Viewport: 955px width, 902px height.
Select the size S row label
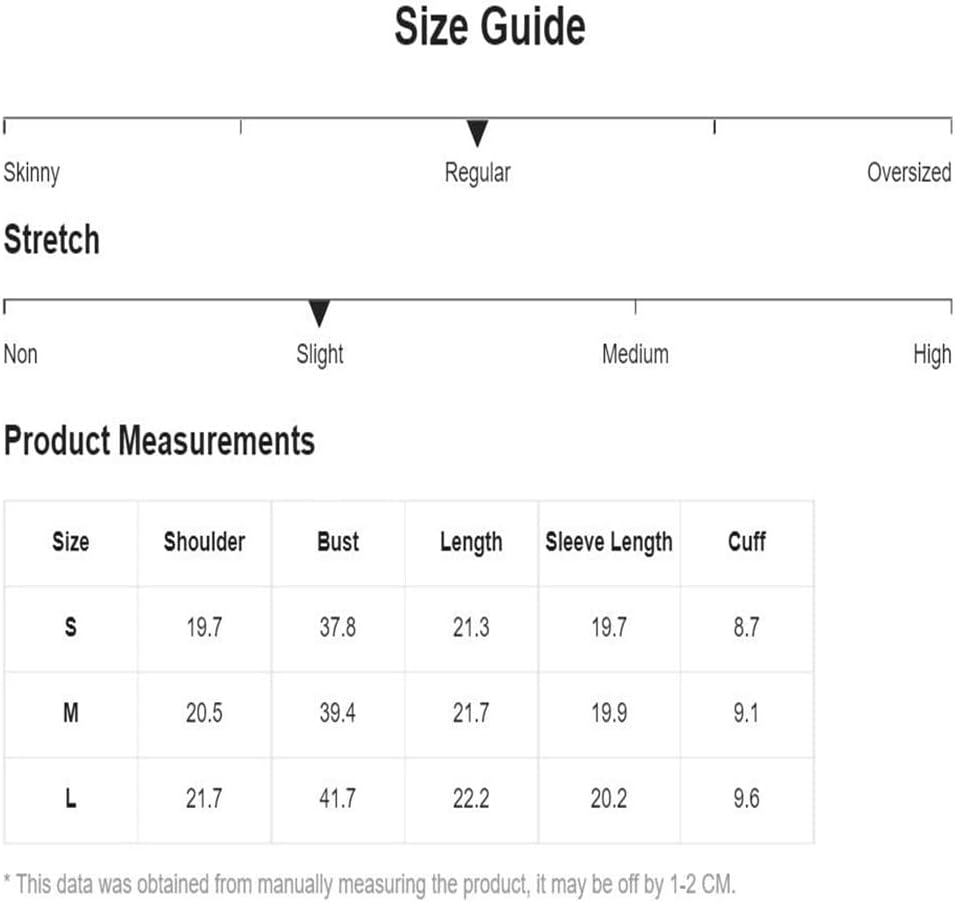71,627
